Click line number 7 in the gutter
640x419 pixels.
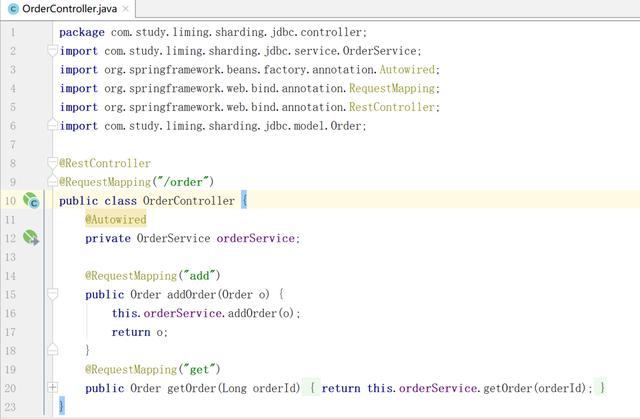pyautogui.click(x=13, y=144)
